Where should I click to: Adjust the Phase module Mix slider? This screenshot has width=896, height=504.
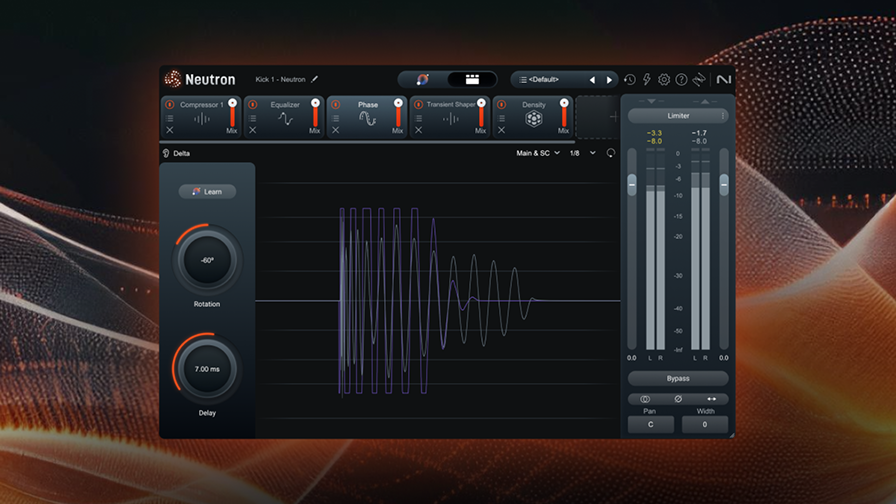(398, 113)
